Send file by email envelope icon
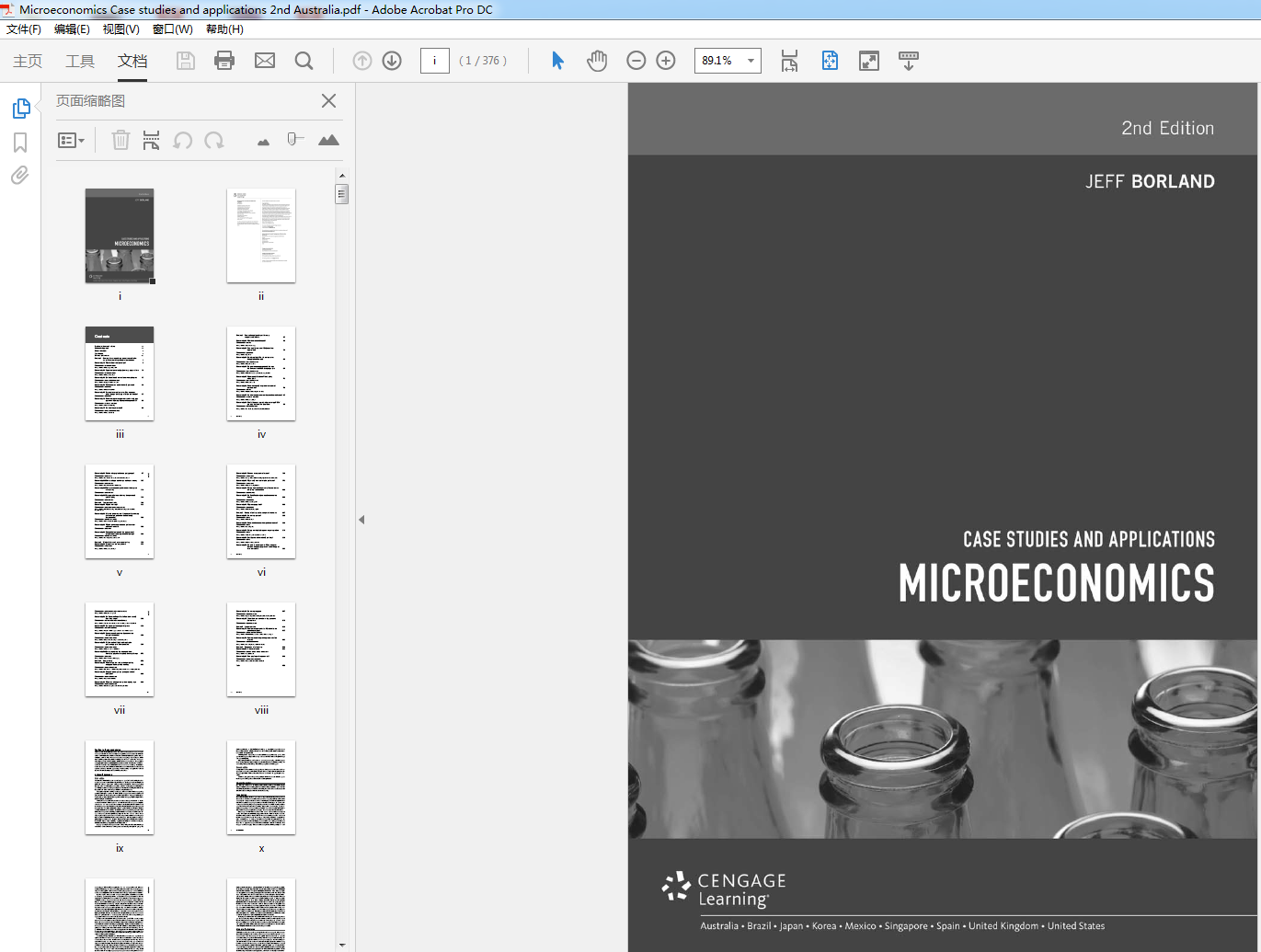Screen dimensions: 1261x952 pos(265,61)
